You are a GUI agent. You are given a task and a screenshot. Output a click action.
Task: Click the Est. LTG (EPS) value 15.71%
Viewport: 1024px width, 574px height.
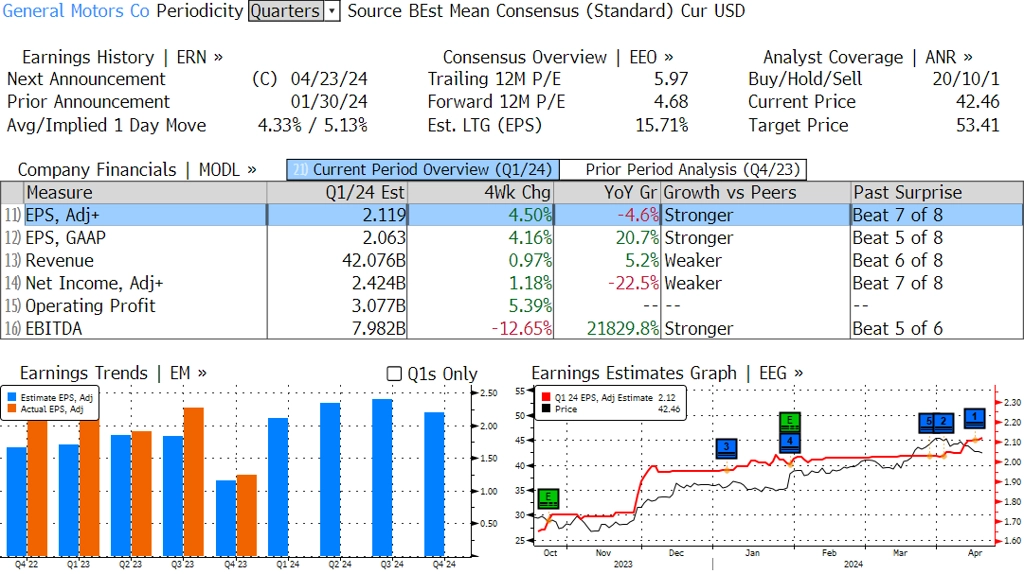tap(662, 125)
